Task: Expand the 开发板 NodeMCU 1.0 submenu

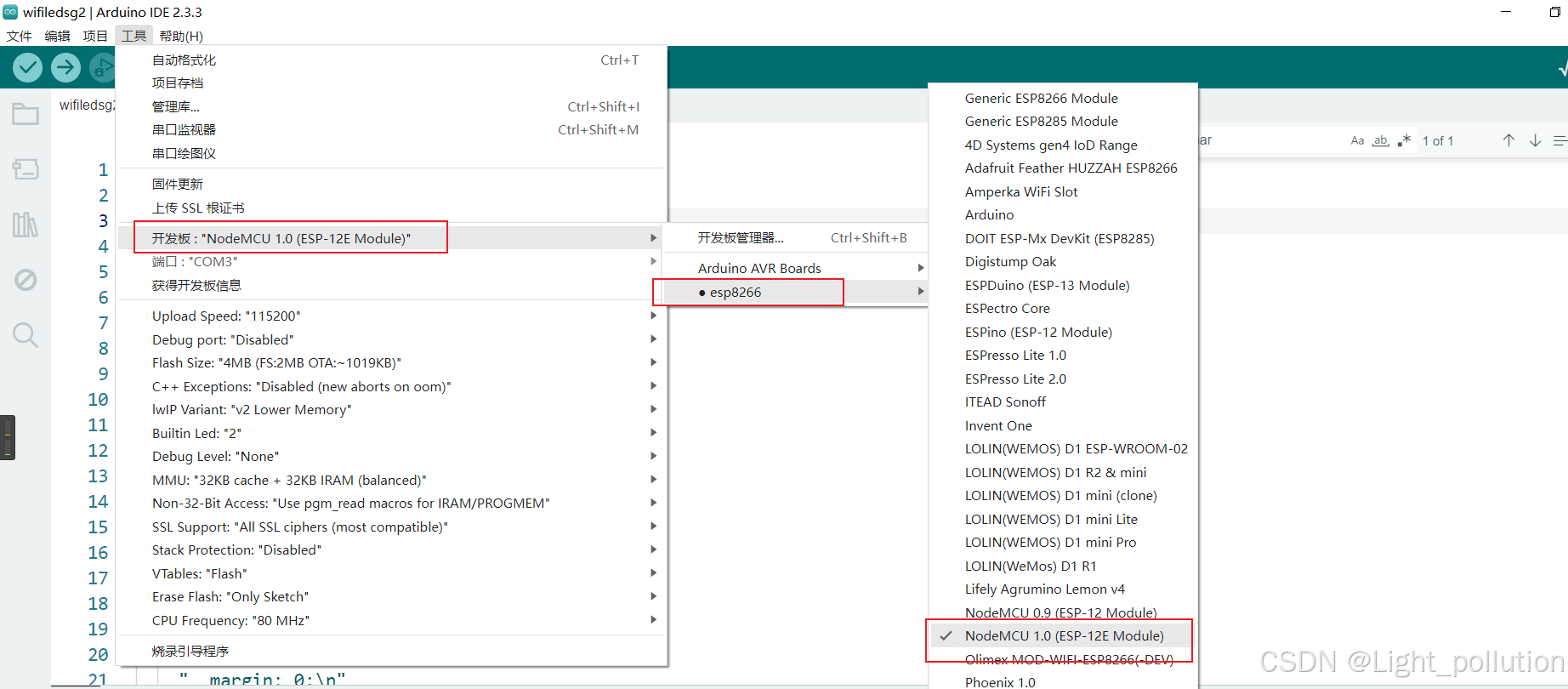Action: 391,238
